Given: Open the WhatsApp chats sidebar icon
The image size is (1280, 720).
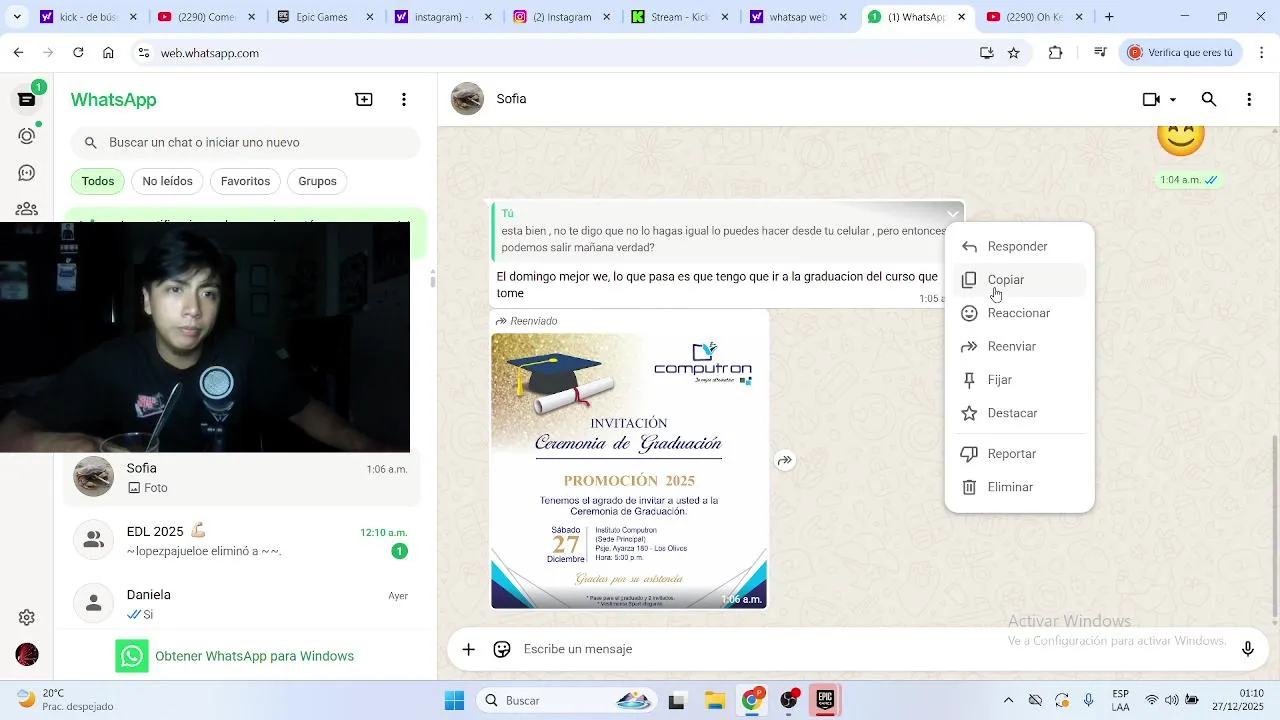Looking at the screenshot, I should pyautogui.click(x=27, y=99).
